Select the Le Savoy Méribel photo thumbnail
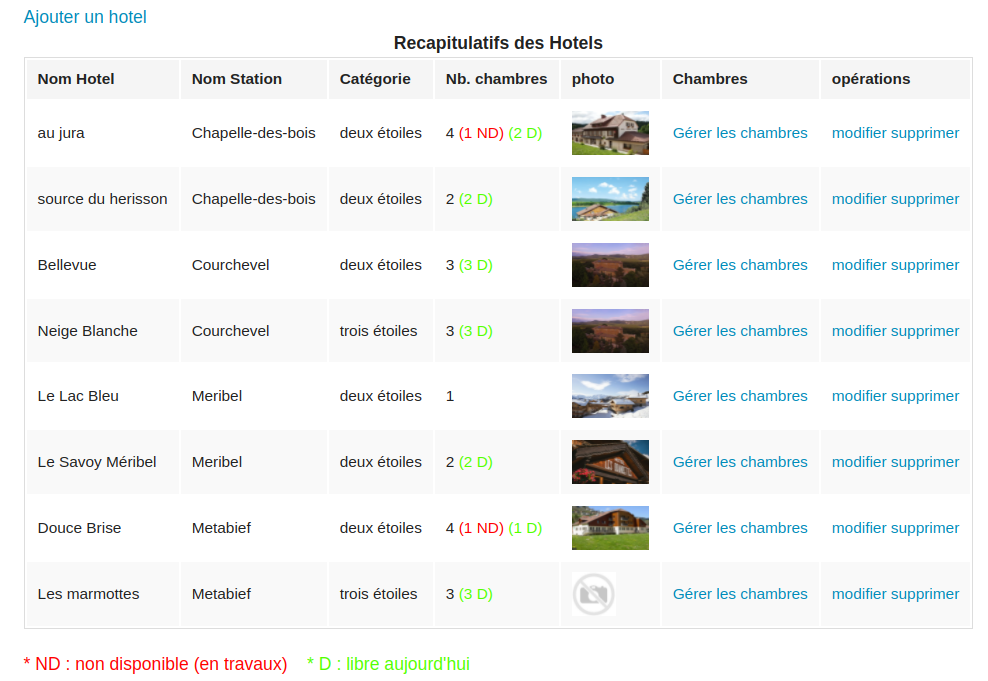This screenshot has height=681, width=988. pyautogui.click(x=610, y=462)
